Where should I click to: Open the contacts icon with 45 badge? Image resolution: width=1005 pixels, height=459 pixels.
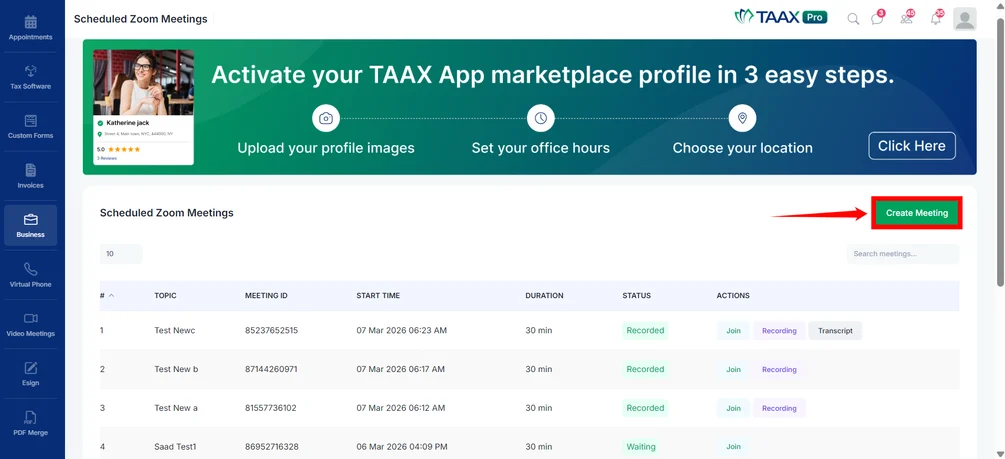point(906,19)
